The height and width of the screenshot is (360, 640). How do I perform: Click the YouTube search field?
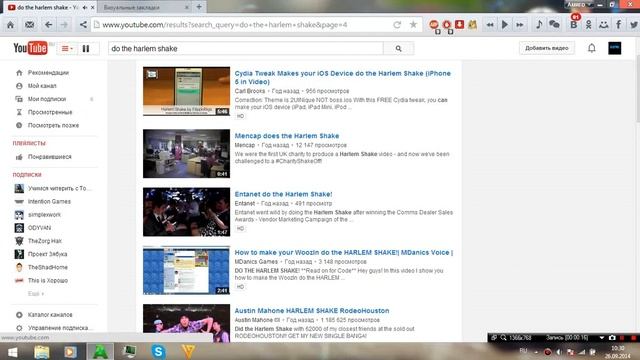coord(246,49)
